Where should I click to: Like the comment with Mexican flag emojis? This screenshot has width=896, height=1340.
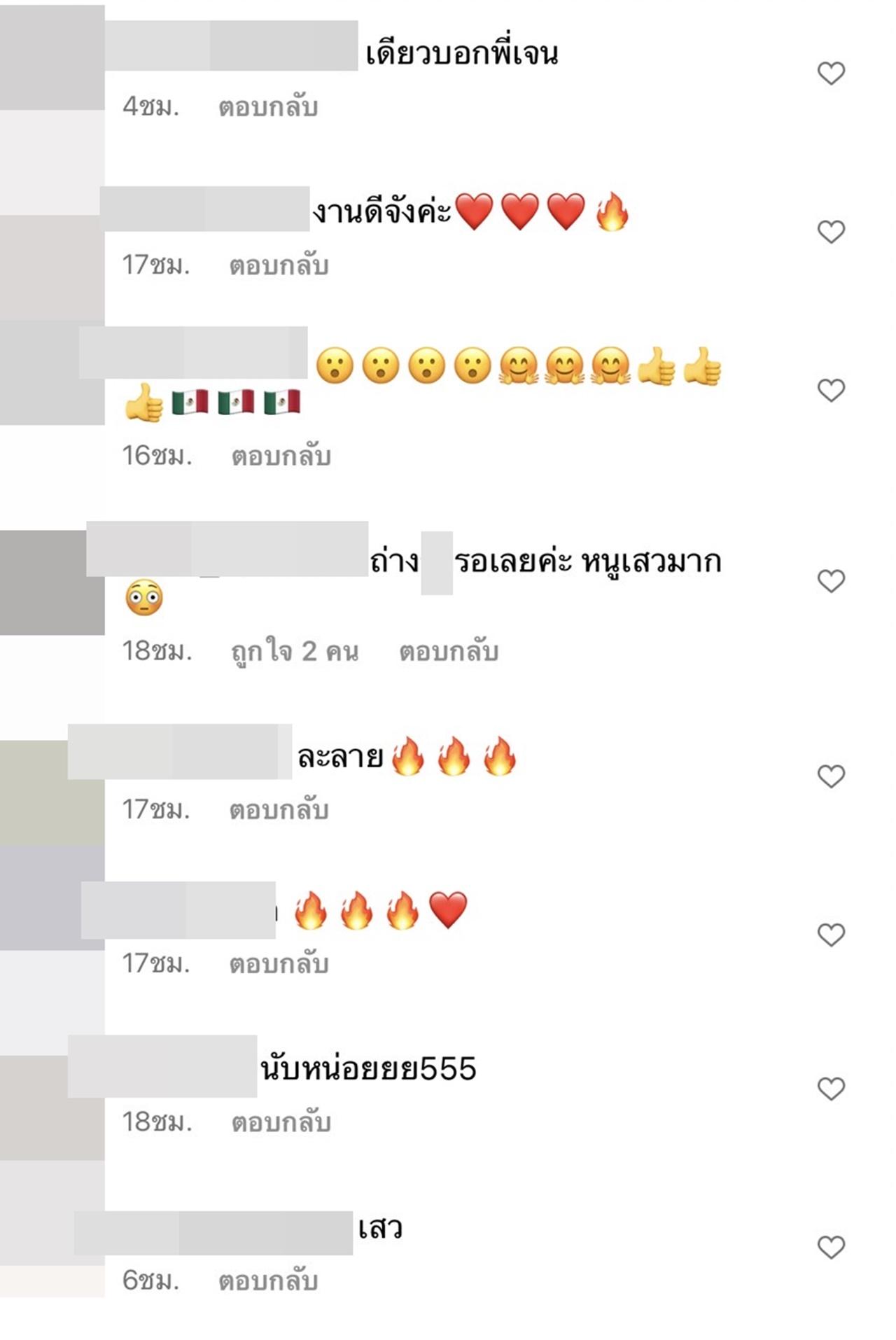pos(831,390)
